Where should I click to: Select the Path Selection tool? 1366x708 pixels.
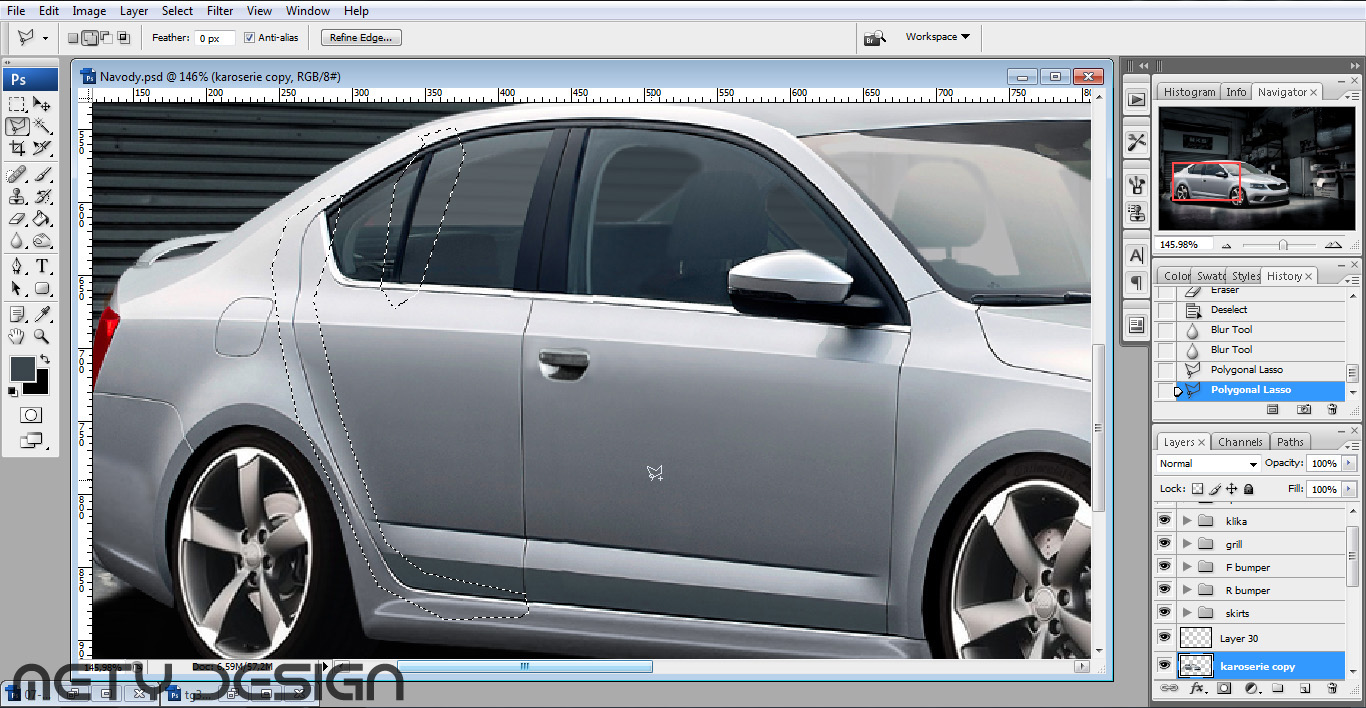(x=17, y=289)
